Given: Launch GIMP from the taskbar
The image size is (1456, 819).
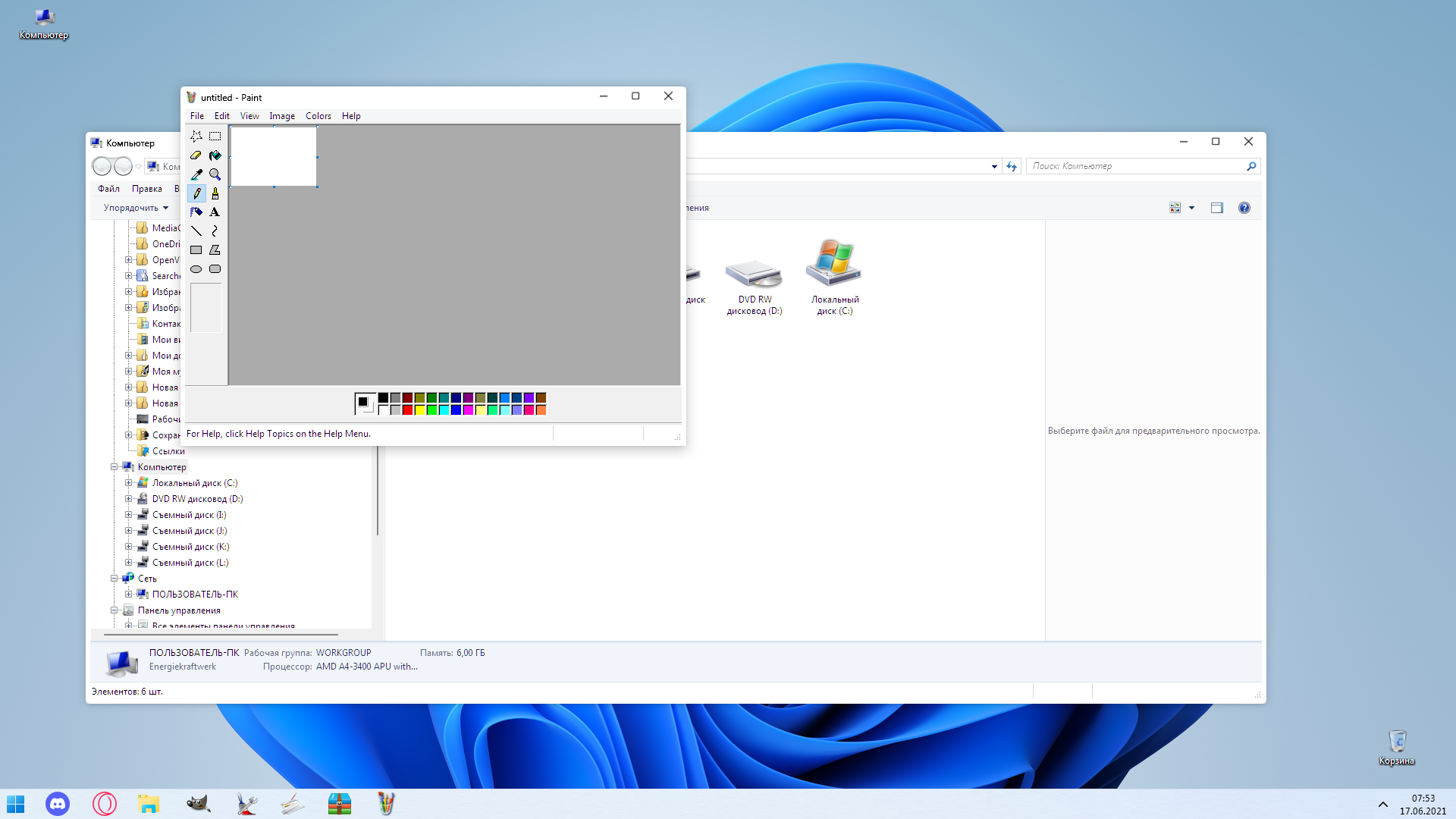Looking at the screenshot, I should 198,803.
